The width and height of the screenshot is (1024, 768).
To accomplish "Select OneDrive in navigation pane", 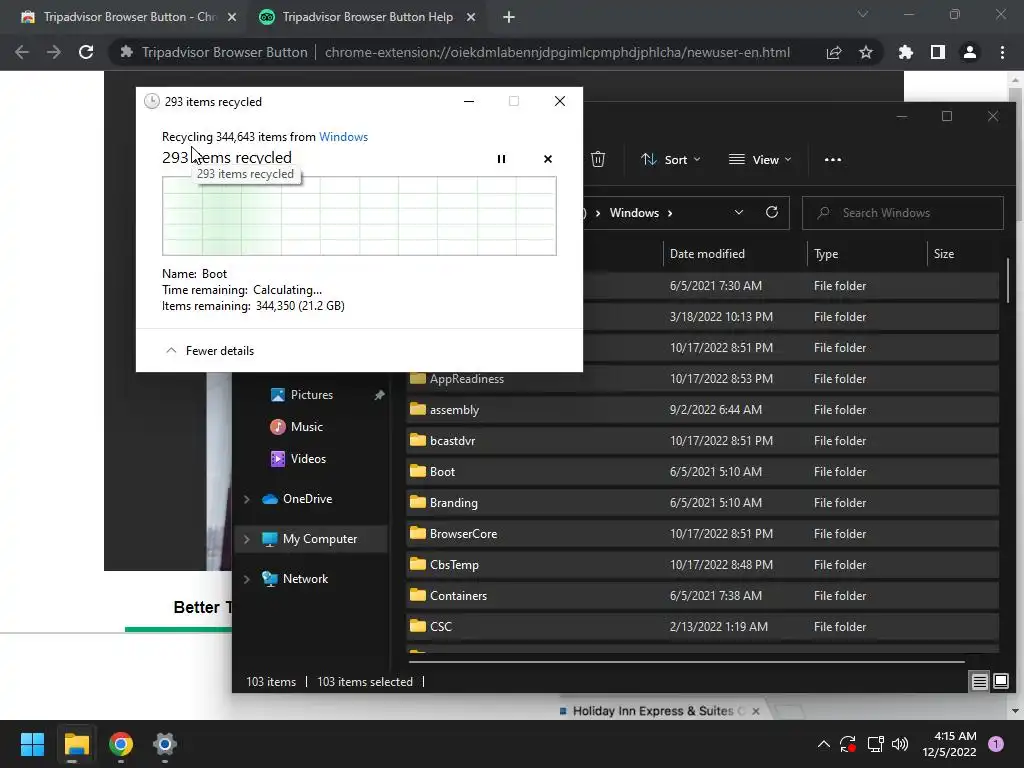I will pyautogui.click(x=307, y=499).
